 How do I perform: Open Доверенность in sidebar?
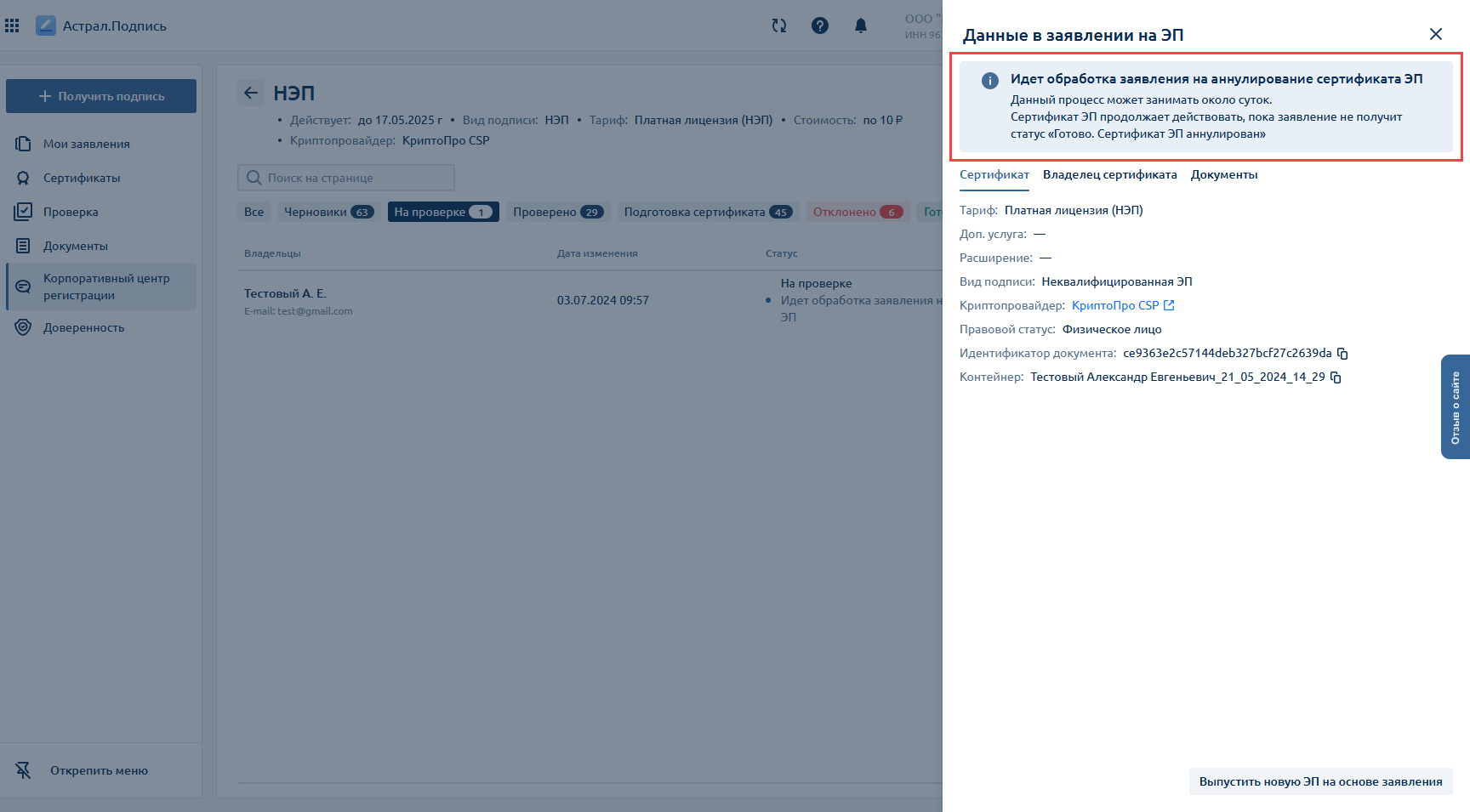pos(101,327)
